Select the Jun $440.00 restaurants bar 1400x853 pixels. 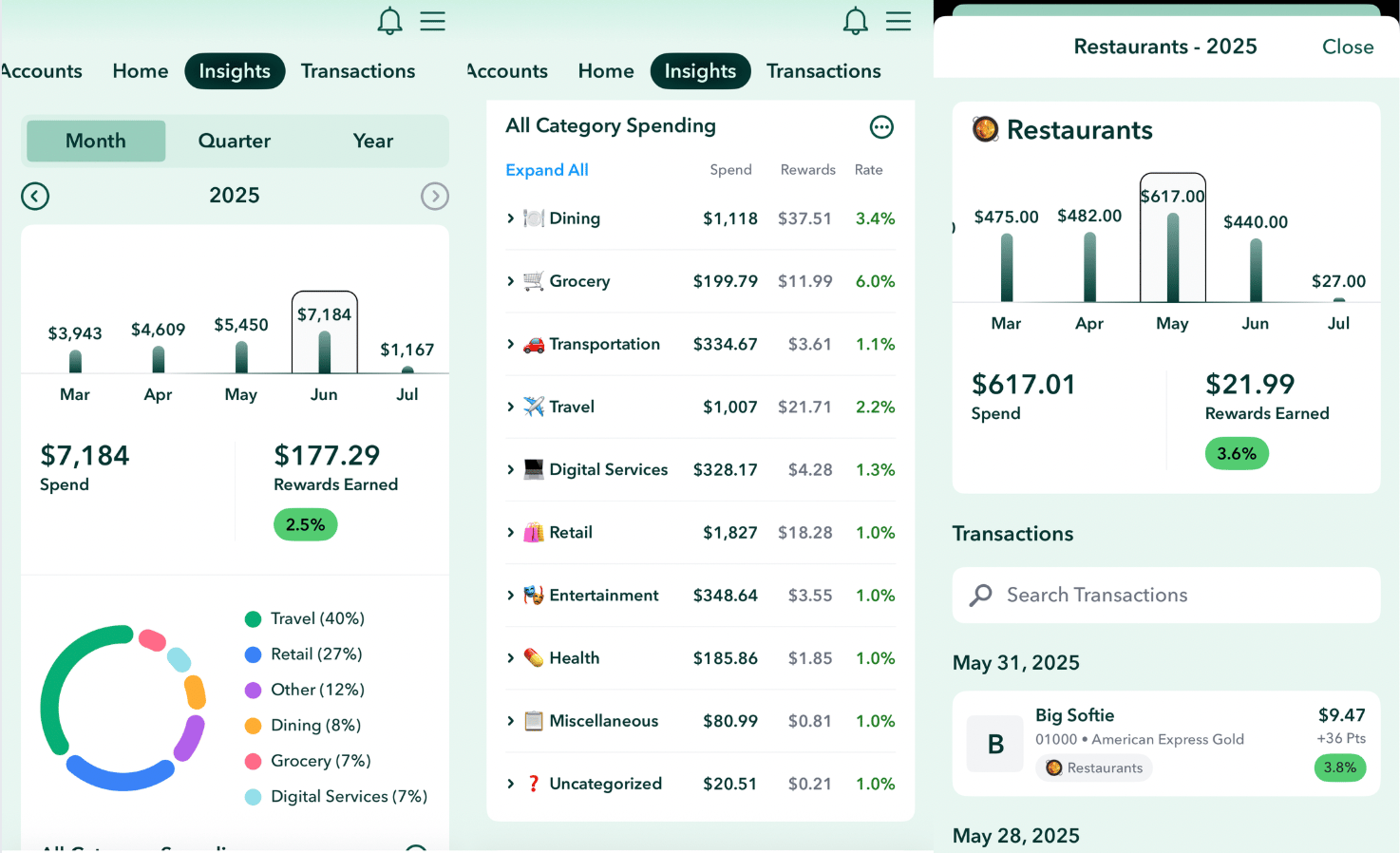click(x=1256, y=270)
